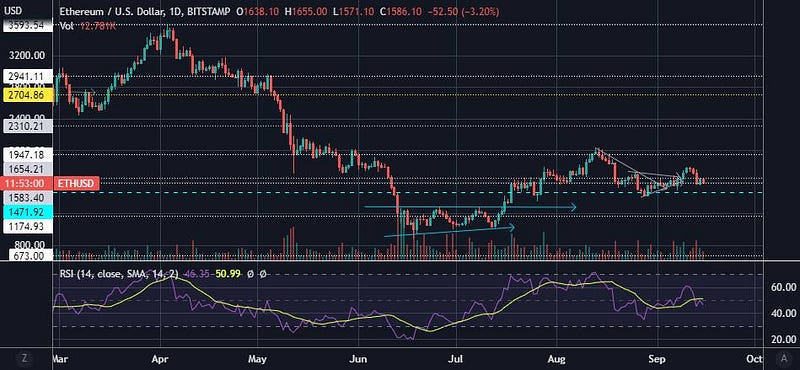Click the 2310.21 price level label
The height and width of the screenshot is (370, 800).
pyautogui.click(x=28, y=125)
